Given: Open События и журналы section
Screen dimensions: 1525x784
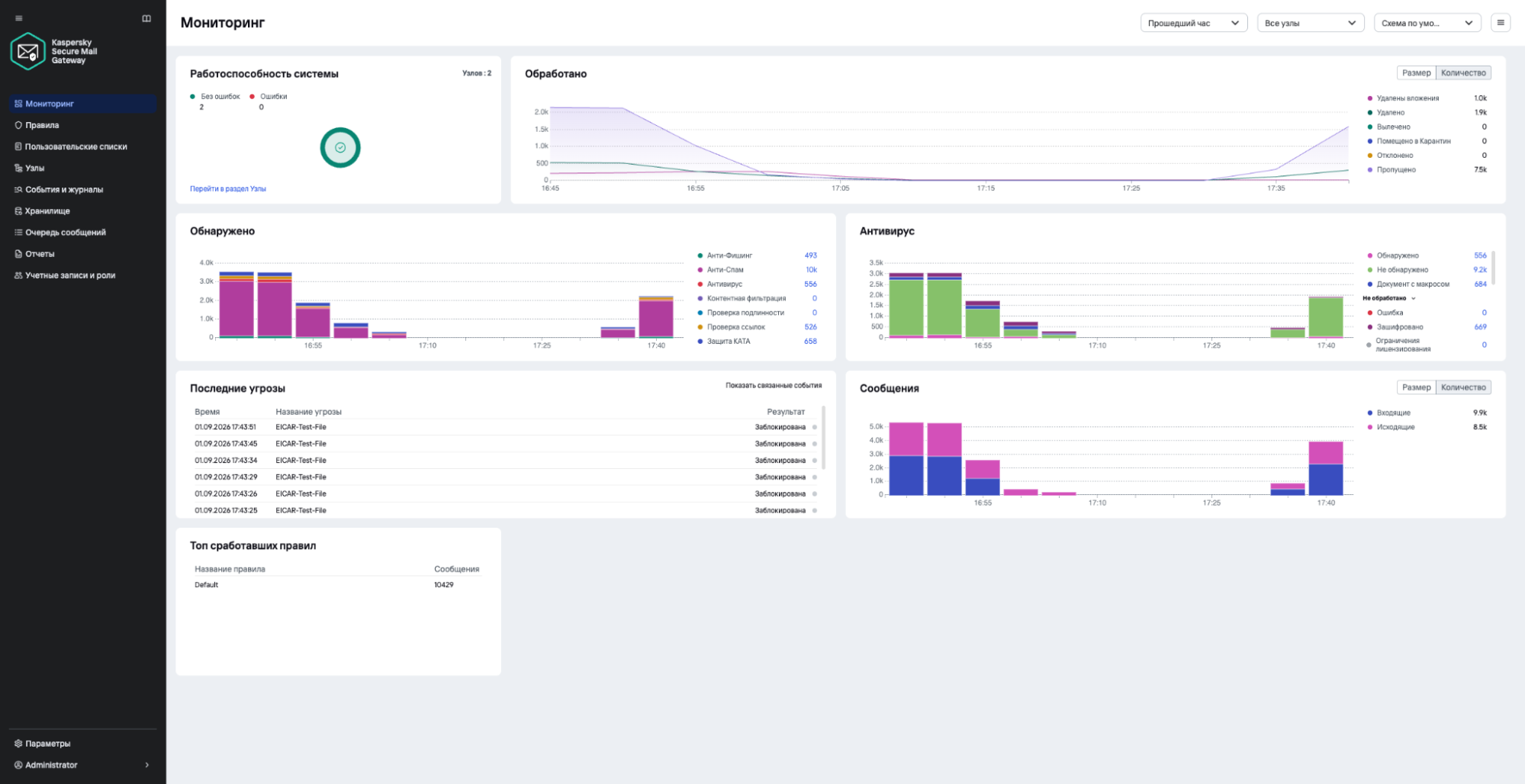Looking at the screenshot, I should [64, 190].
